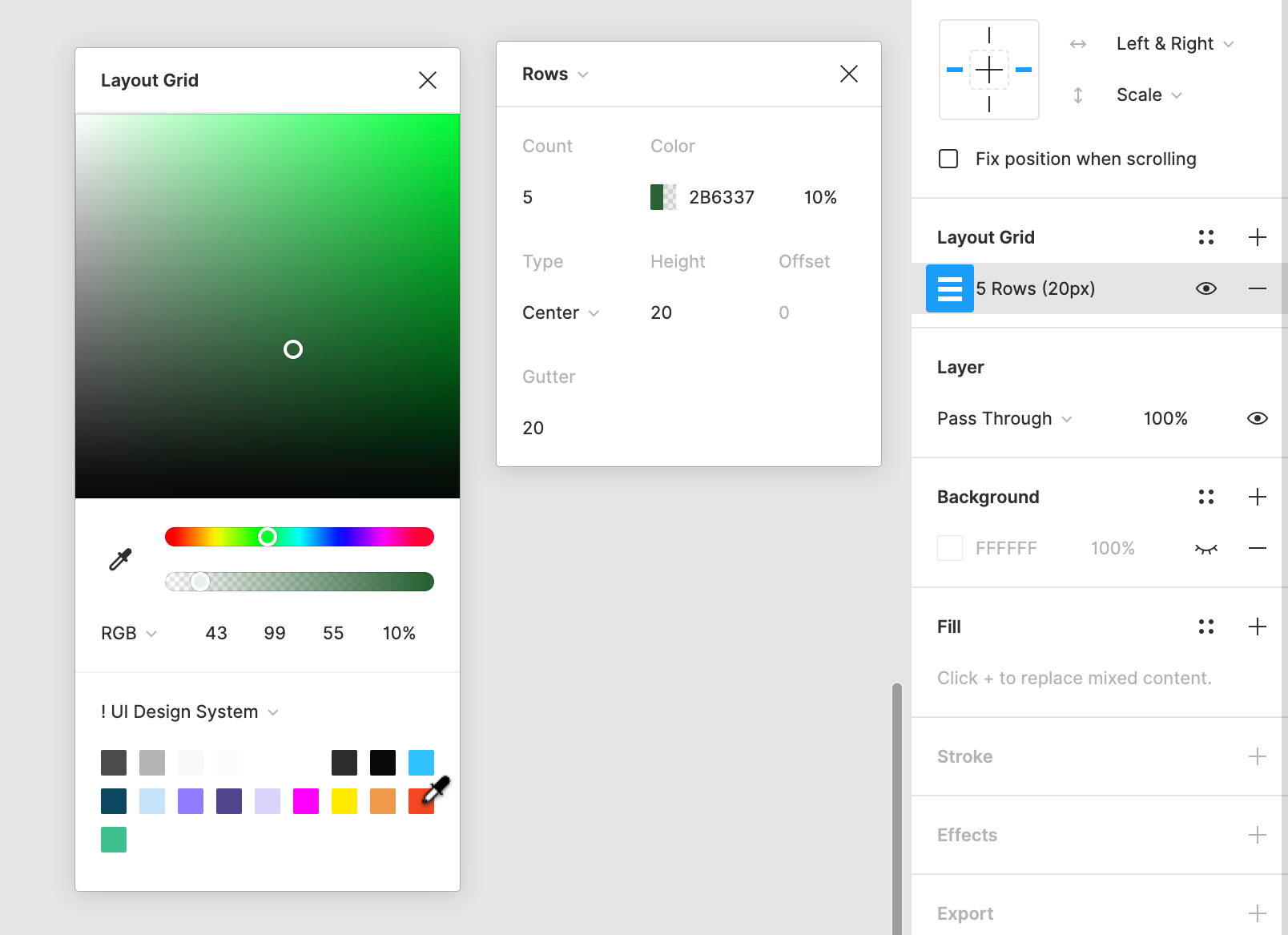Click the Effects section header
Viewport: 1288px width, 935px height.
(x=968, y=835)
